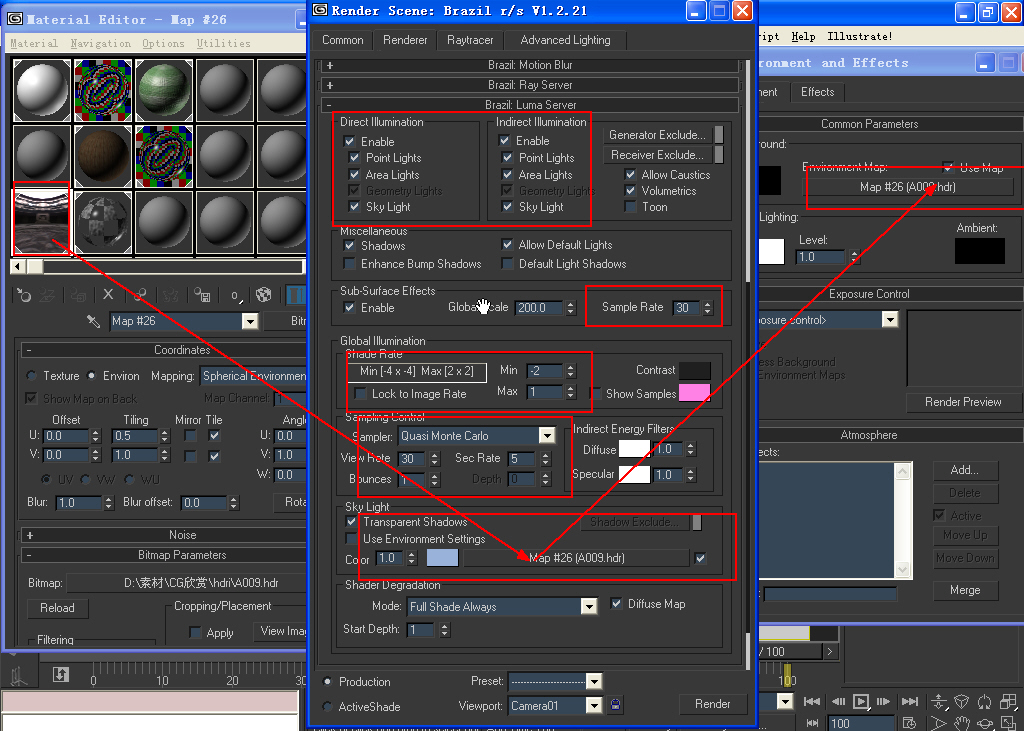Click the Make Unique icon in Material Editor
Viewport: 1024px width, 731px height.
click(170, 295)
